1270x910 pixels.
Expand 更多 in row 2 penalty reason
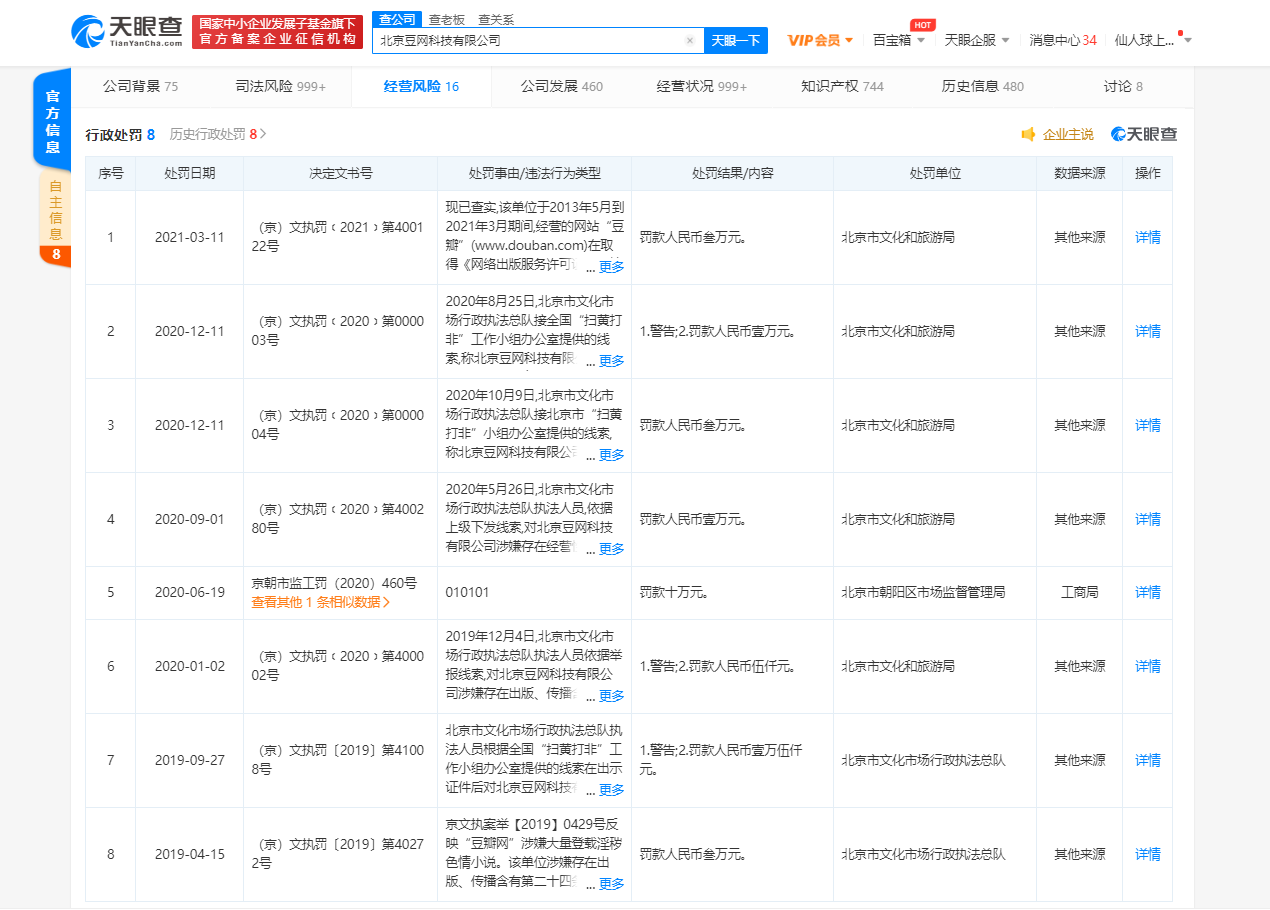(x=611, y=361)
